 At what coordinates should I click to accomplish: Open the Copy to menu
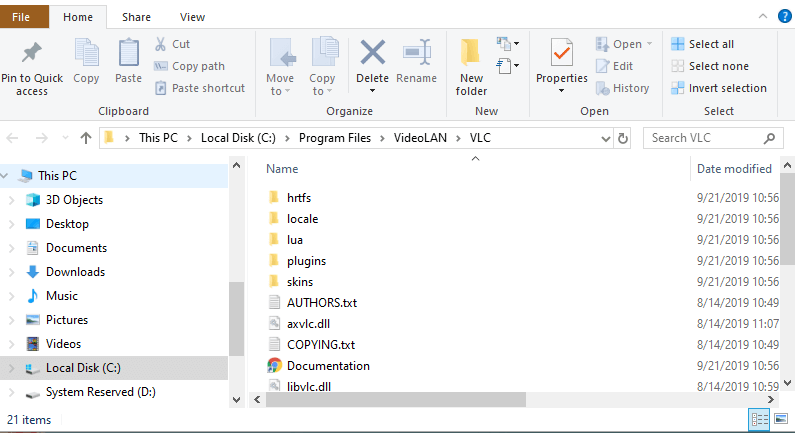(322, 66)
